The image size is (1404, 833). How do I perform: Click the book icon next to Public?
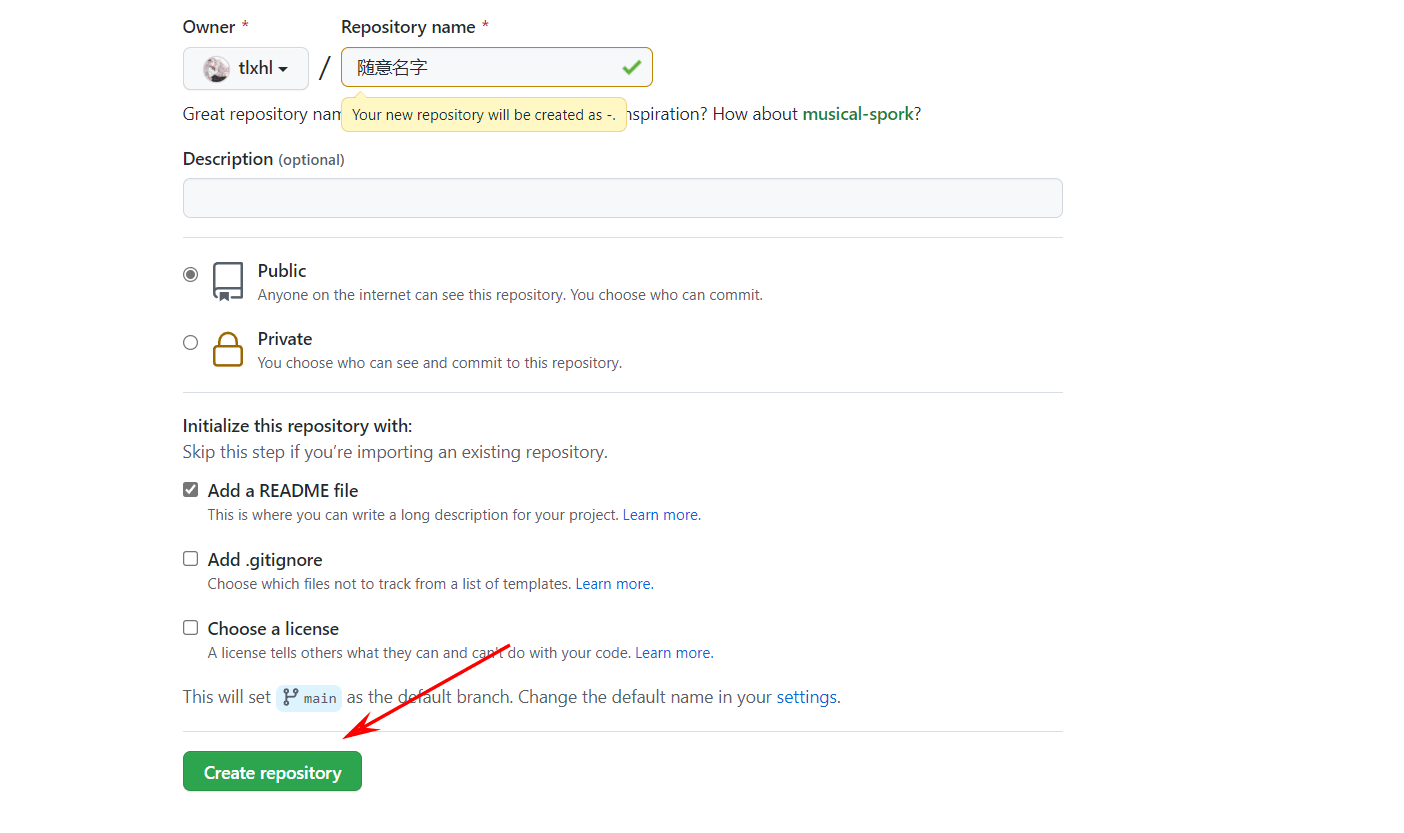tap(228, 281)
